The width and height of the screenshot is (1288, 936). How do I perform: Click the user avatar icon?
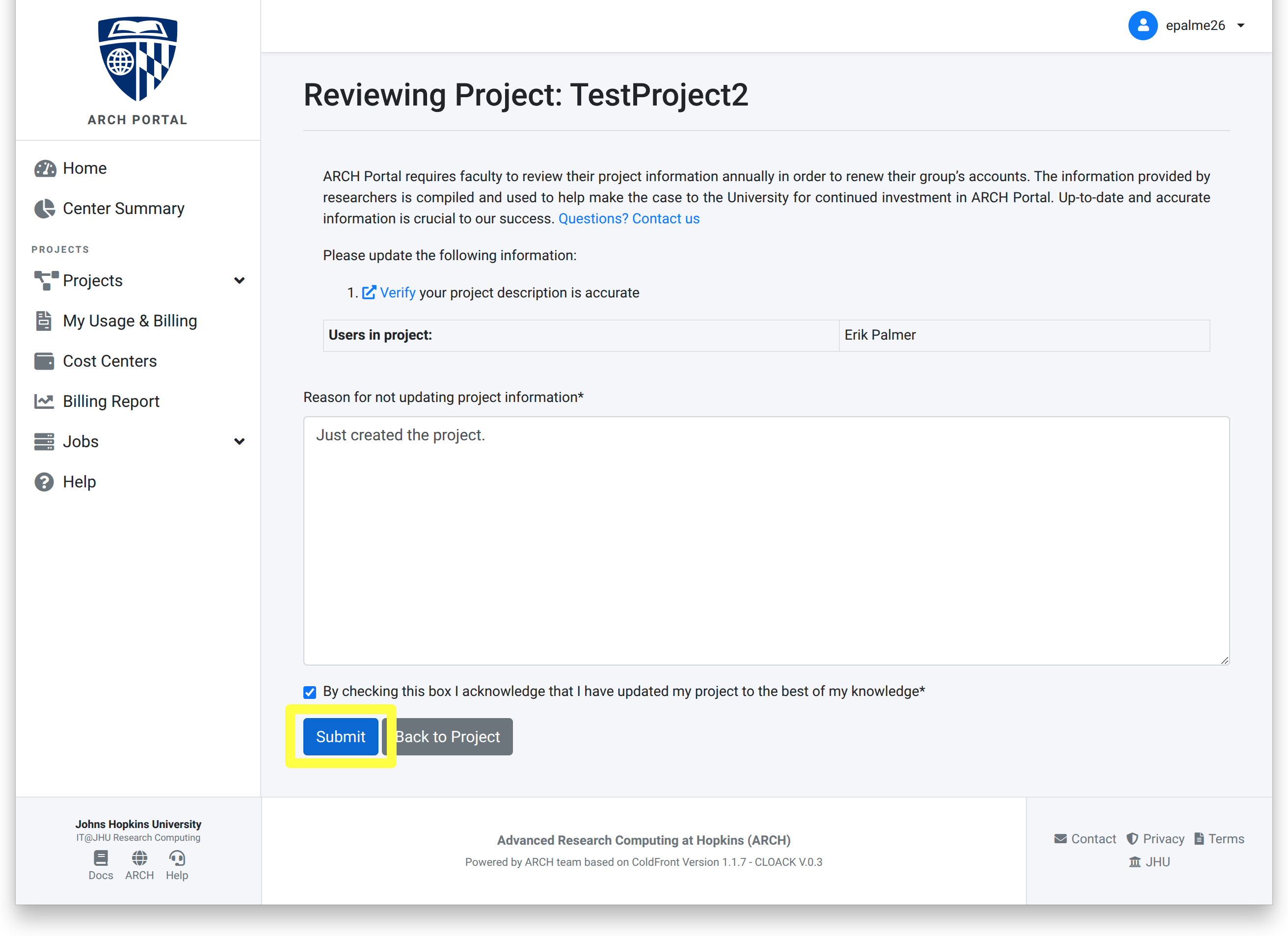click(x=1143, y=26)
